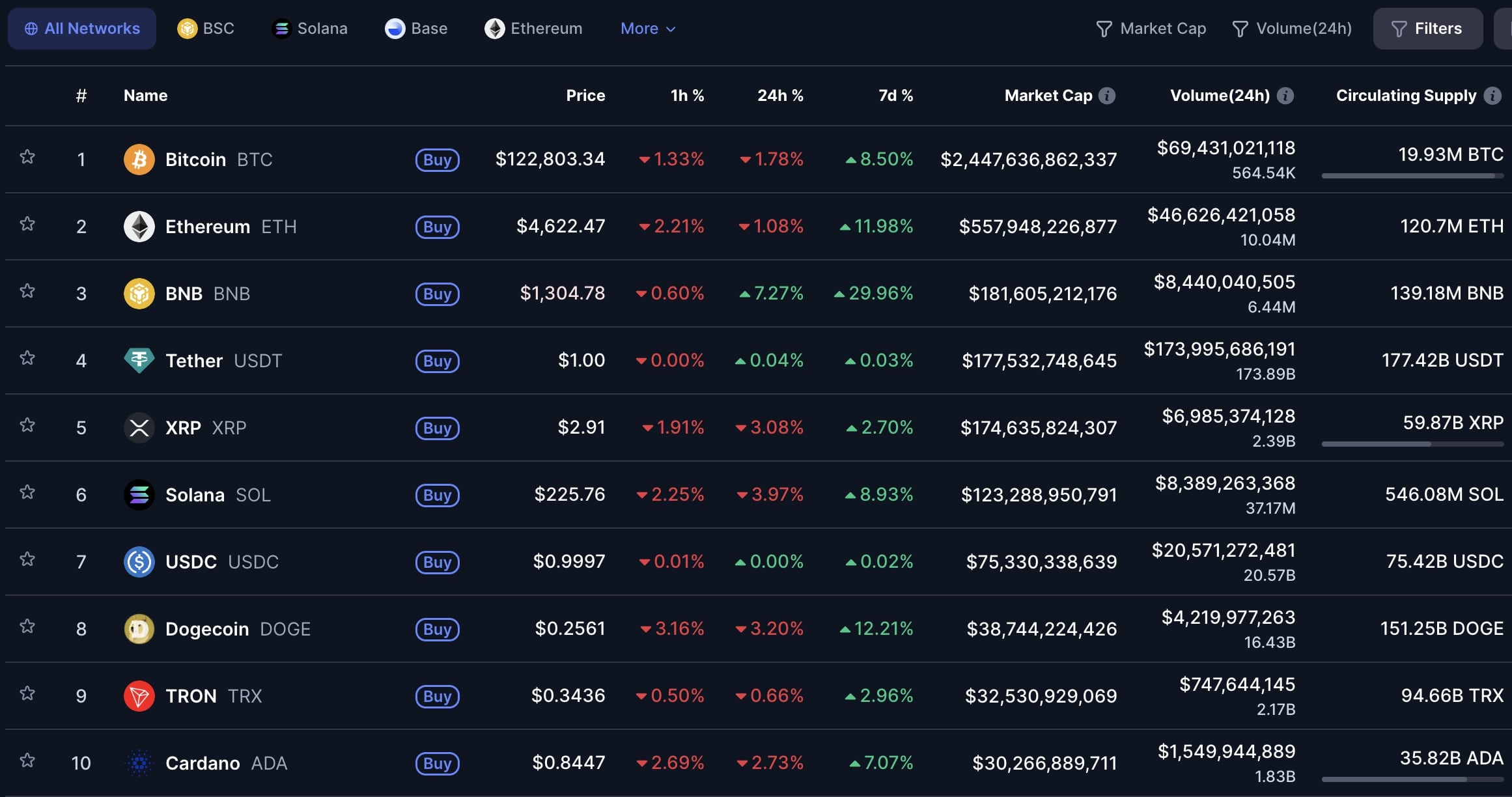1512x797 pixels.
Task: Toggle the TRON watchlist star
Action: [27, 693]
